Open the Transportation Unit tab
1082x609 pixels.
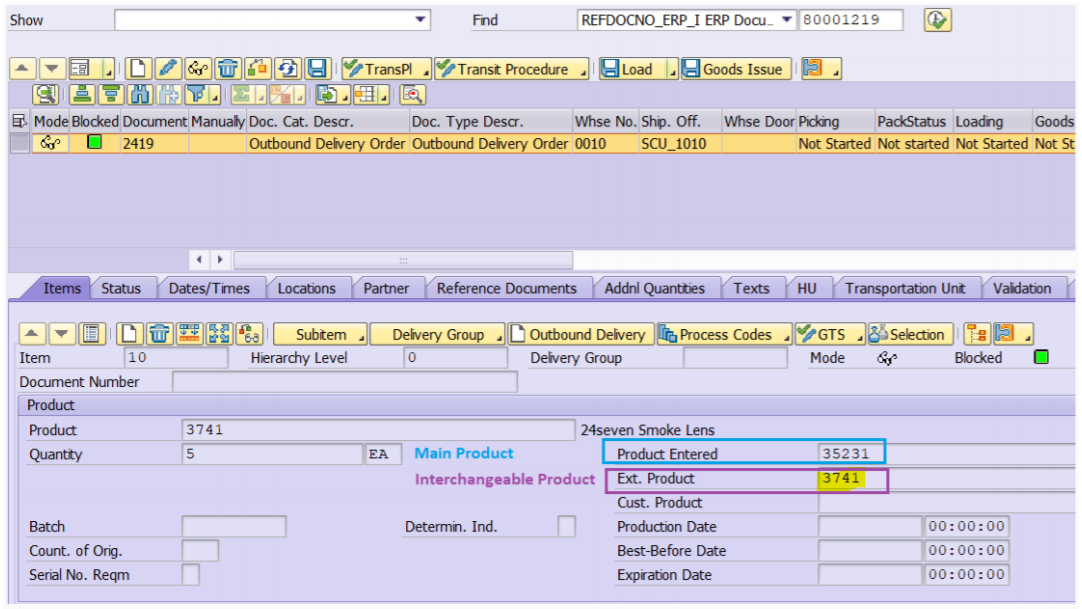click(x=905, y=289)
